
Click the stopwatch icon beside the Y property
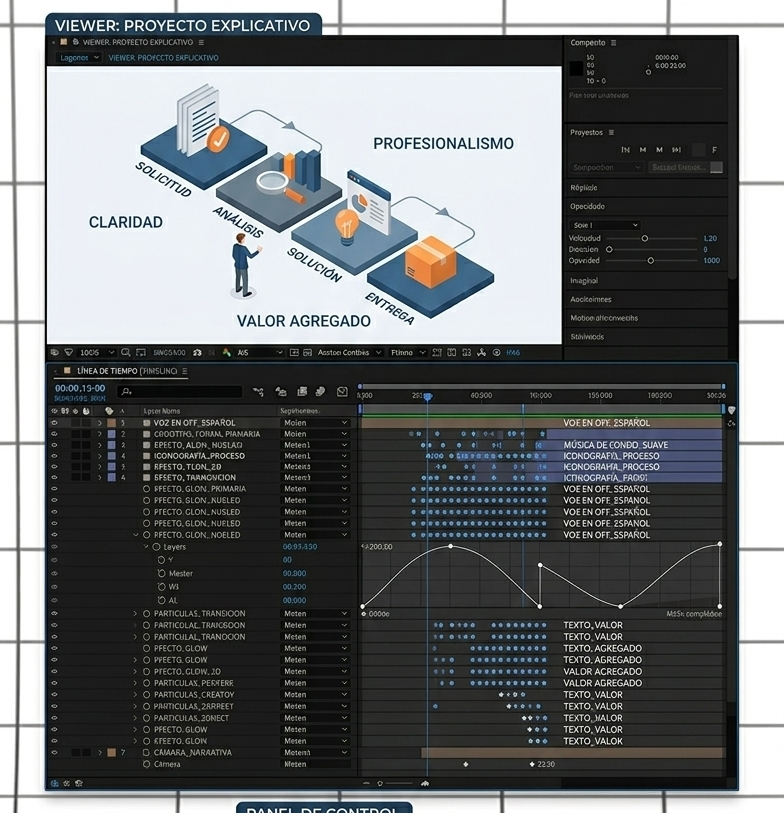(x=161, y=560)
